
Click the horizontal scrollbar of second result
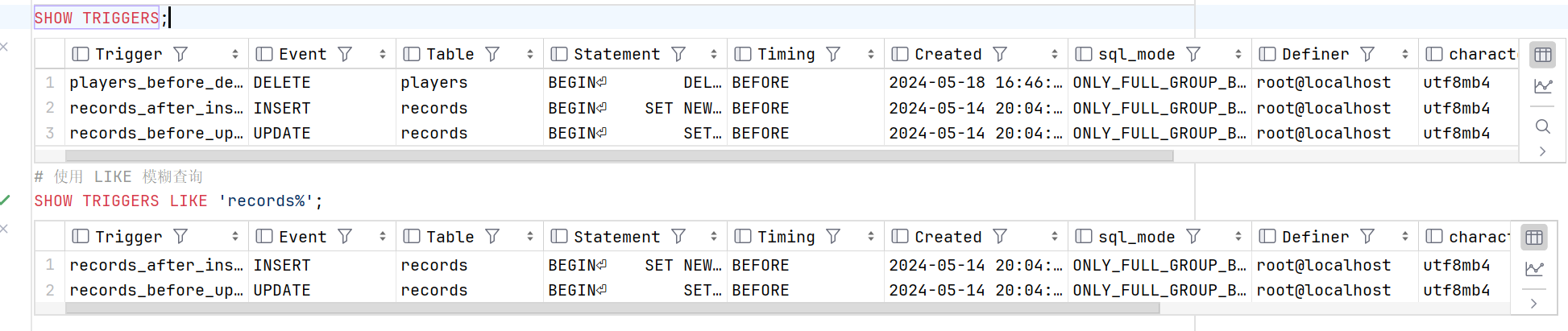[612, 308]
